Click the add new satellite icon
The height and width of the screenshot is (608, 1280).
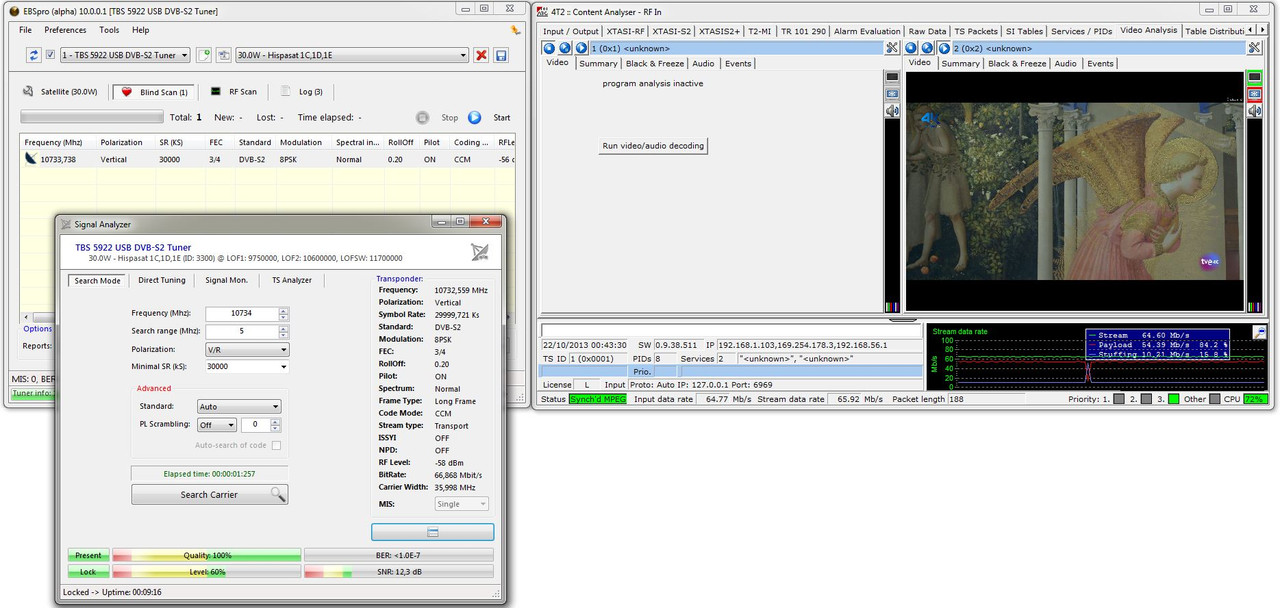(x=204, y=55)
